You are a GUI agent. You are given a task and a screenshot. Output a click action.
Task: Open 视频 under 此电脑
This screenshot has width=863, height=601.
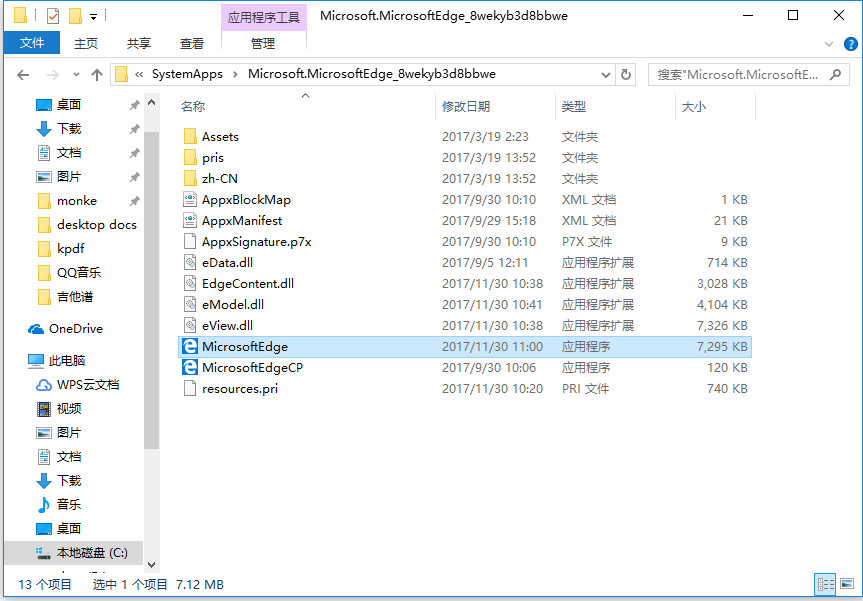59,408
